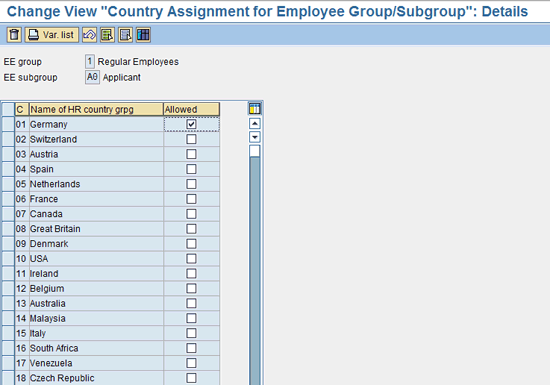Click the 'Belgium' country name cell

coord(96,288)
